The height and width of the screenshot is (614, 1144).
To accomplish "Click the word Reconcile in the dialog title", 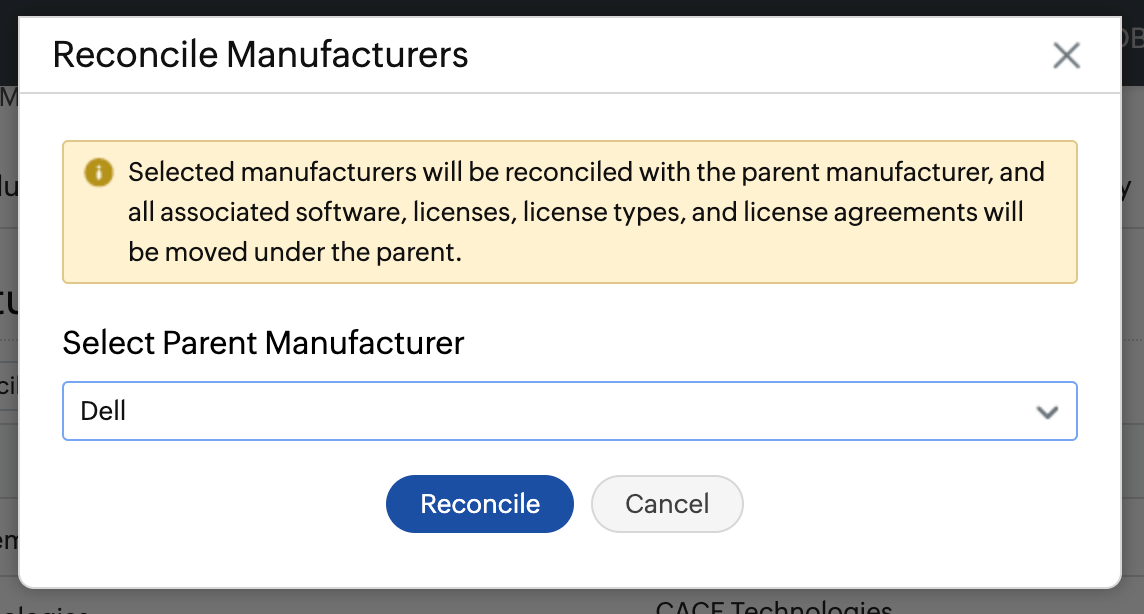I will pos(135,54).
